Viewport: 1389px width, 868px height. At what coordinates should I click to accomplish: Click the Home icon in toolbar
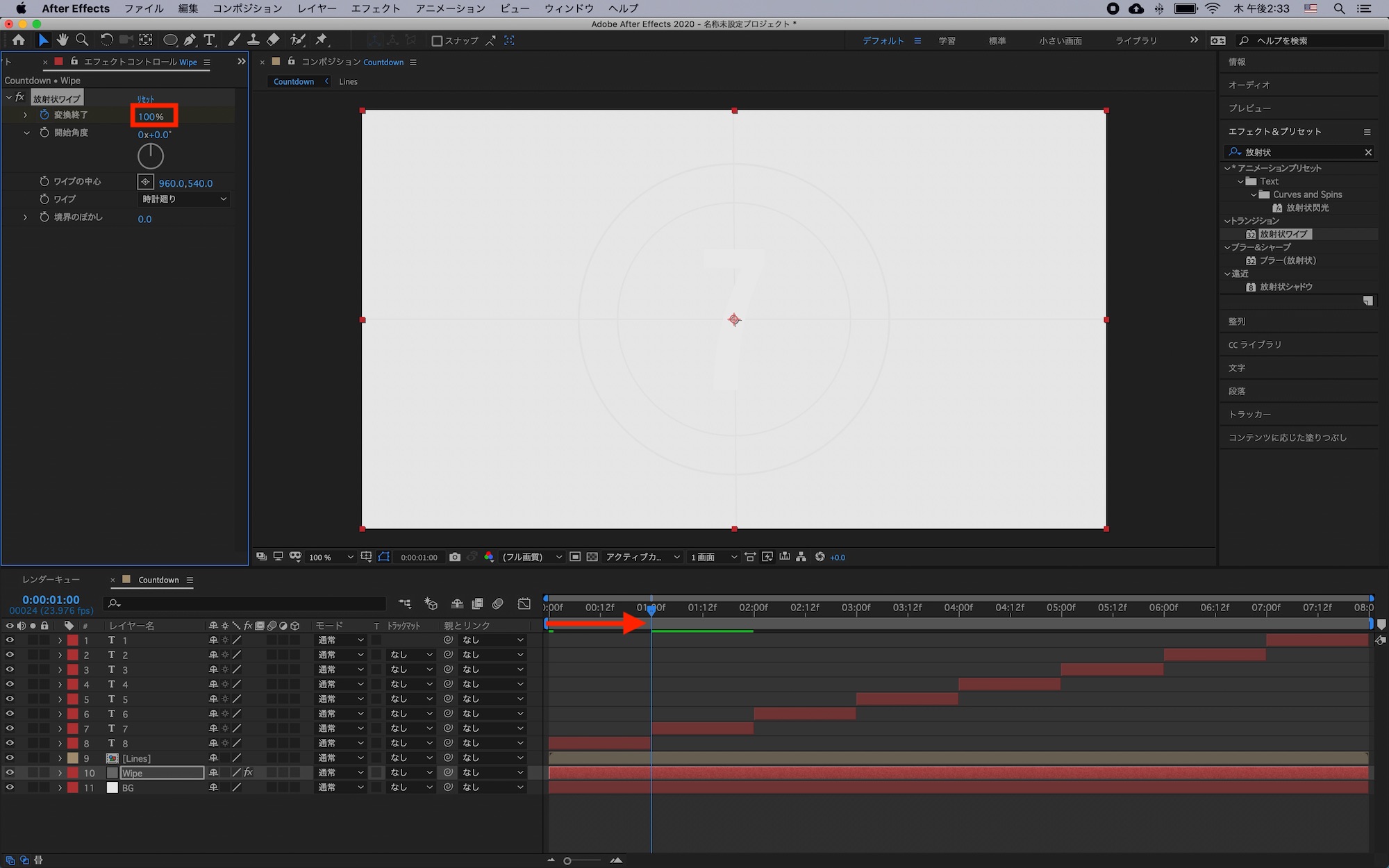19,40
